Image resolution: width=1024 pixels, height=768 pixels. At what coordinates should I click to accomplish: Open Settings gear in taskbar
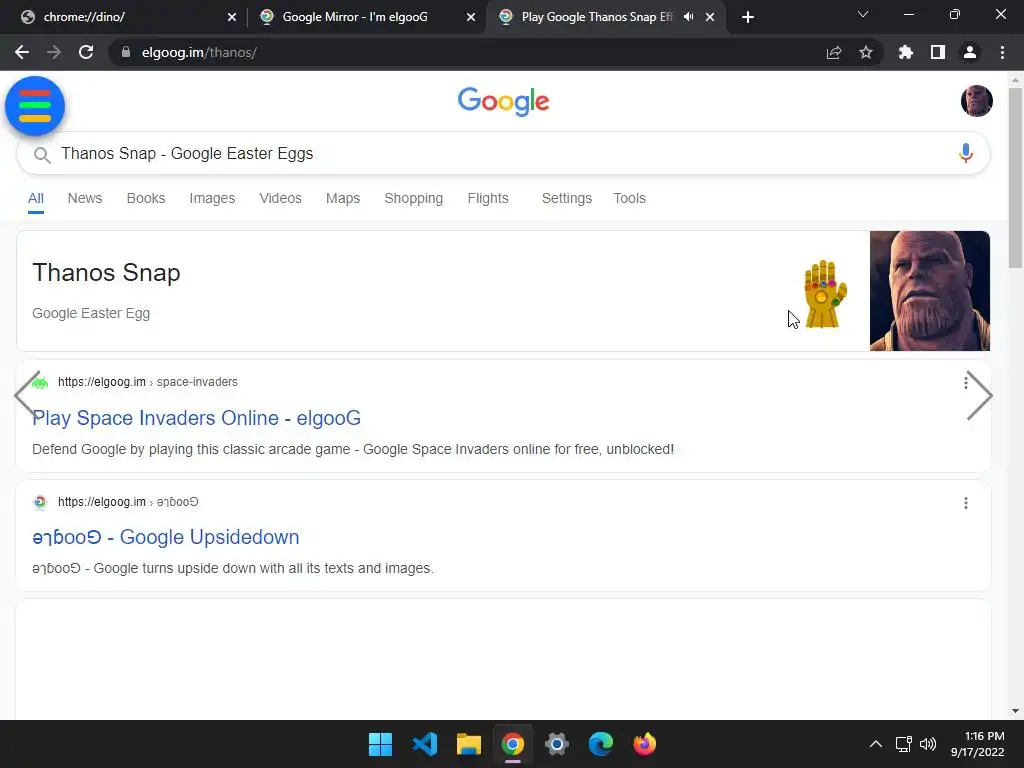coord(556,744)
